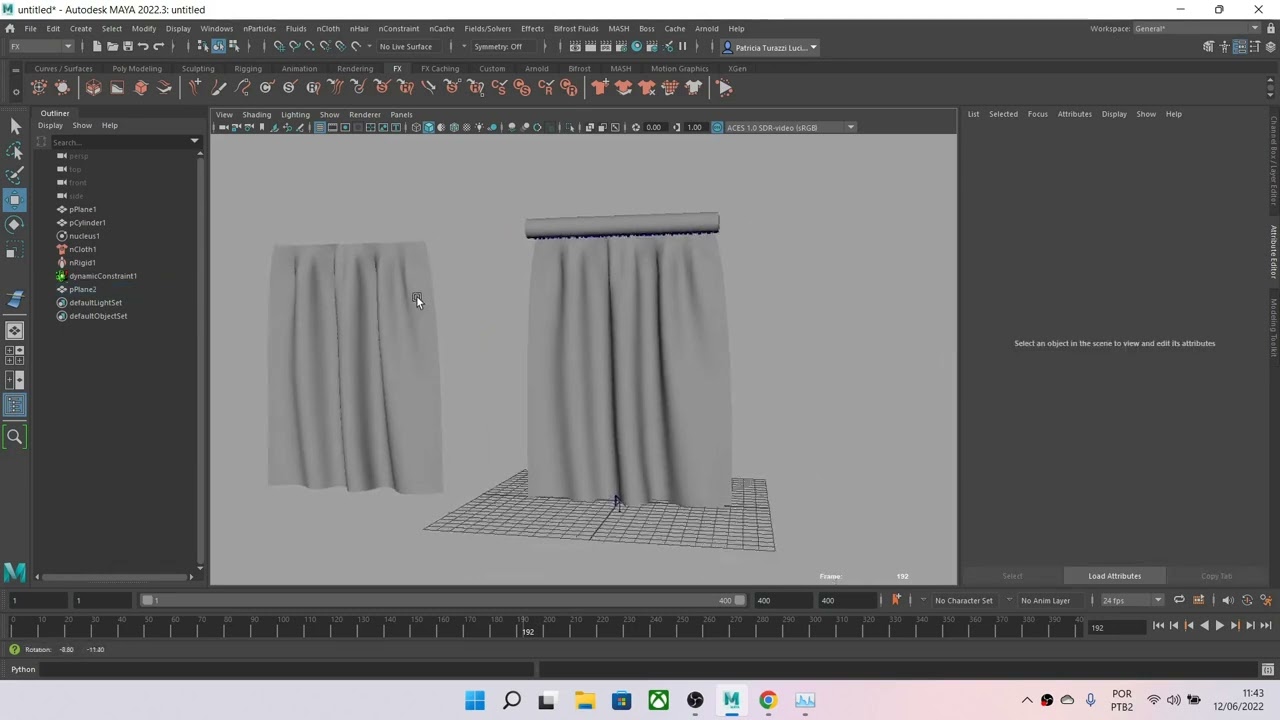Toggle smooth shade all cube icon
Image resolution: width=1280 pixels, height=720 pixels.
(x=429, y=127)
